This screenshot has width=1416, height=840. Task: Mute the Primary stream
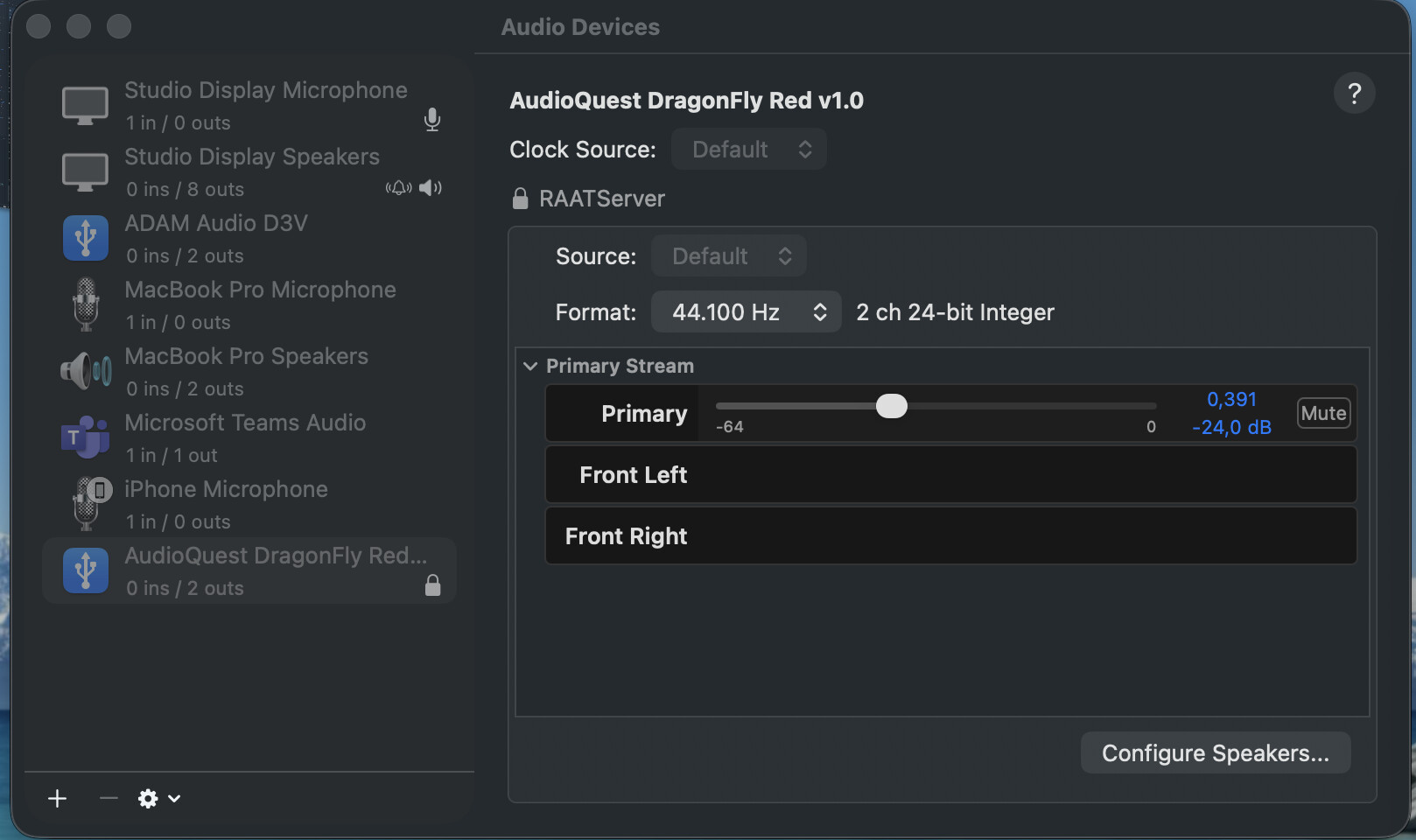coord(1322,413)
